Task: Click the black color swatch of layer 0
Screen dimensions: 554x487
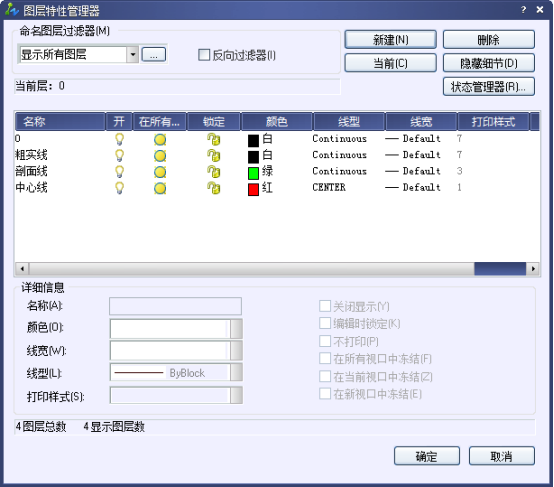Action: tap(253, 141)
